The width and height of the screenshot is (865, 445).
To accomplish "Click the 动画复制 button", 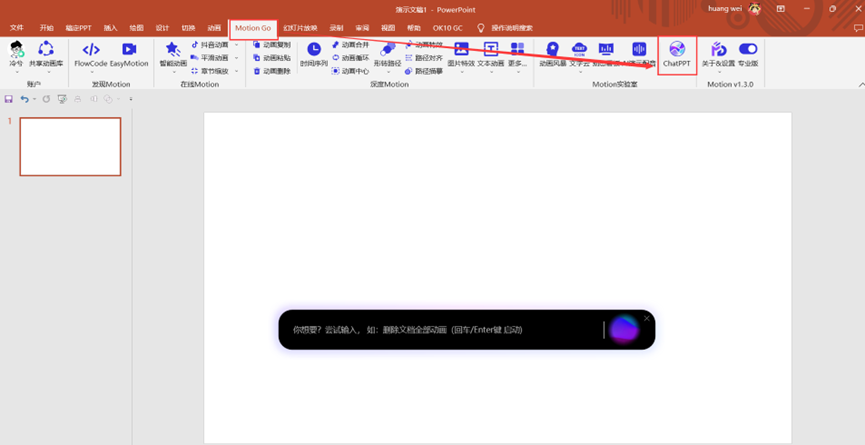I will [x=272, y=45].
